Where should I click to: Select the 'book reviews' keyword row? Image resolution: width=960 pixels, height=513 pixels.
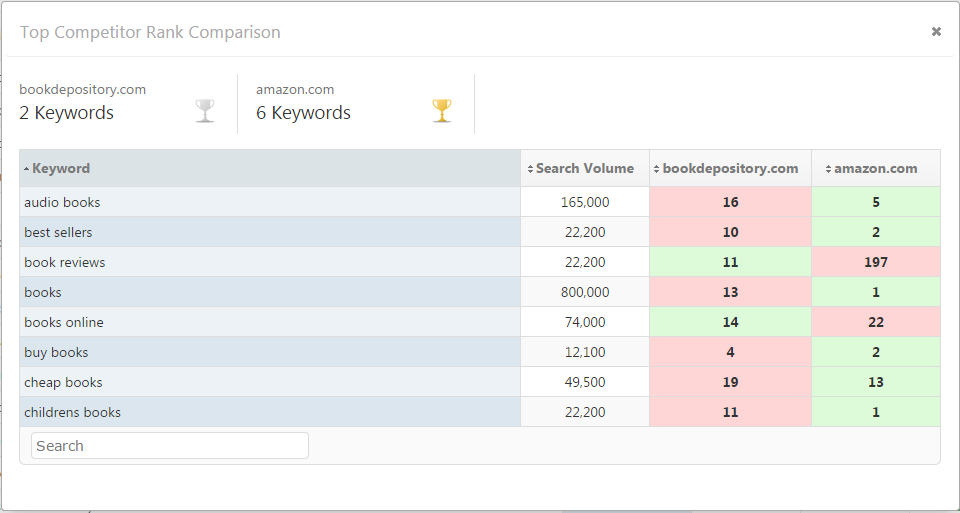[64, 262]
